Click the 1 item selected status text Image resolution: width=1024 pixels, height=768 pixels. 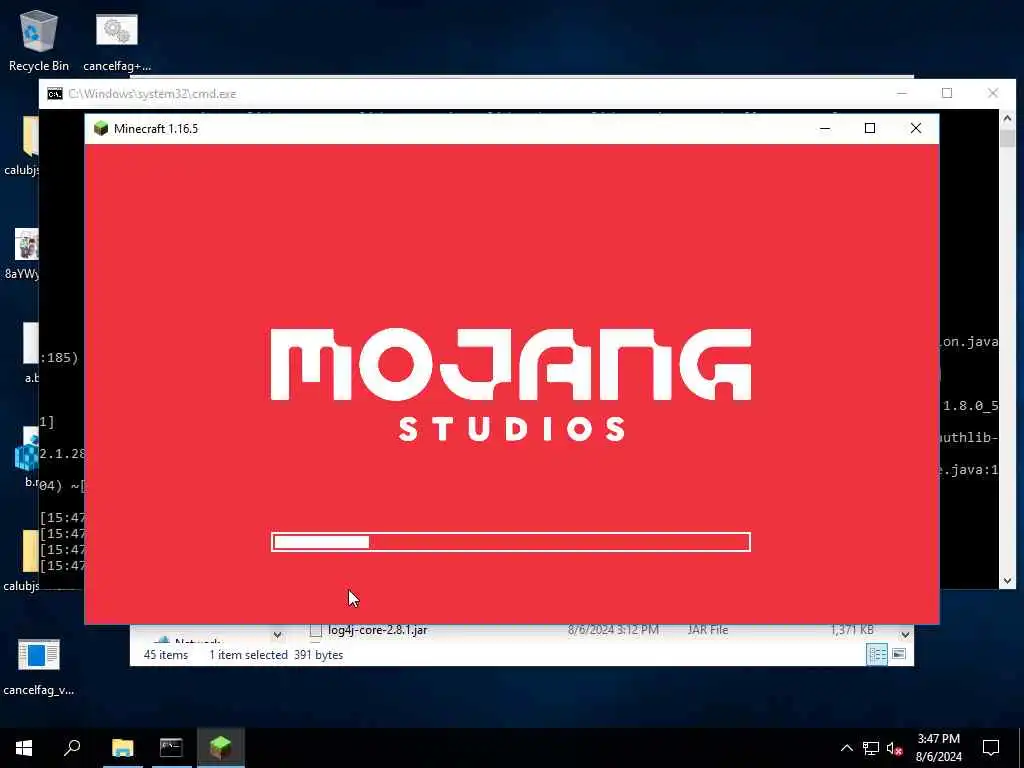point(248,655)
